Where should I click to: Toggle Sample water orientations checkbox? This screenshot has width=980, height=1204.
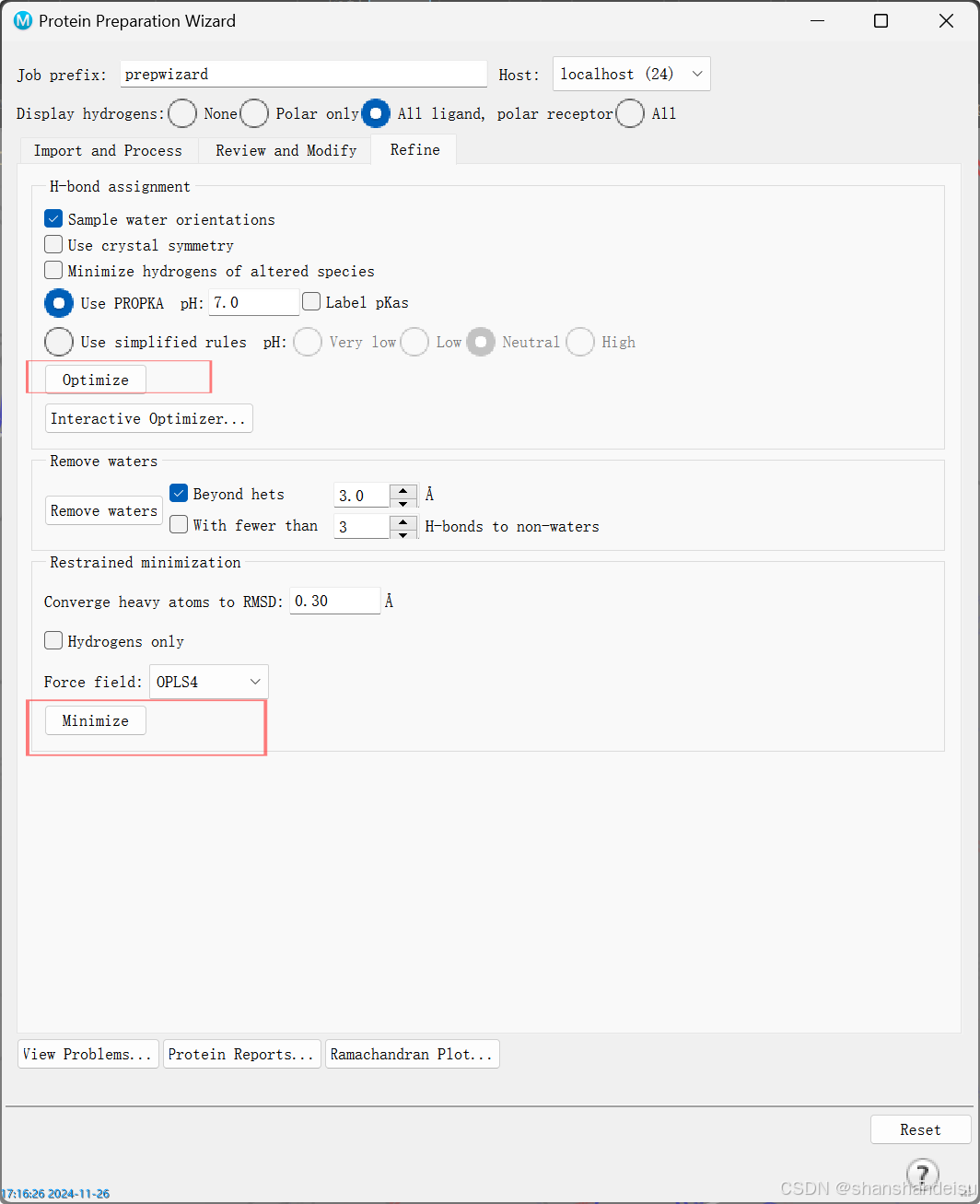[53, 219]
